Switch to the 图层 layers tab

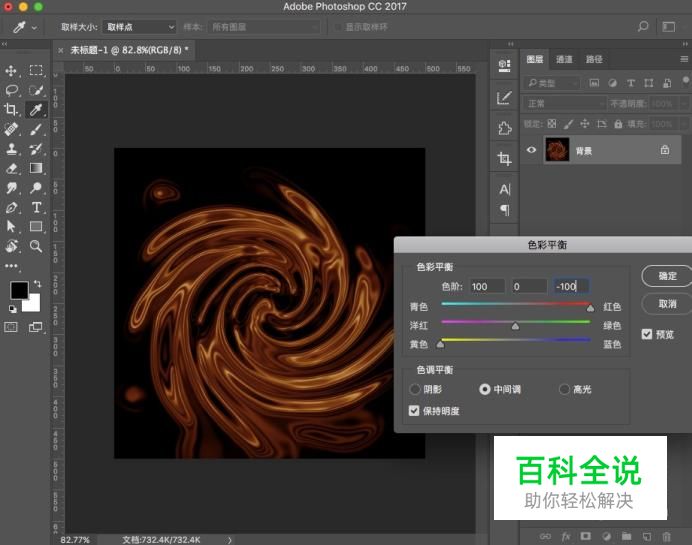click(x=534, y=59)
